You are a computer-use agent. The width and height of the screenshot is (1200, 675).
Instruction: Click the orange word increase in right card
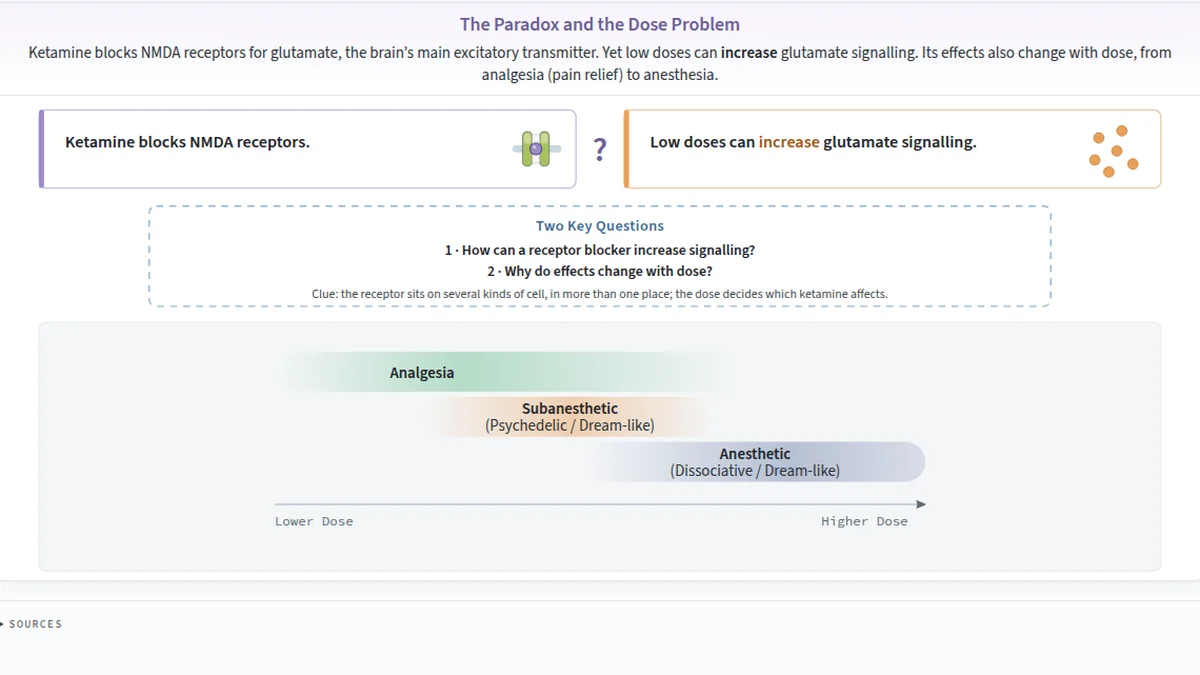point(789,142)
